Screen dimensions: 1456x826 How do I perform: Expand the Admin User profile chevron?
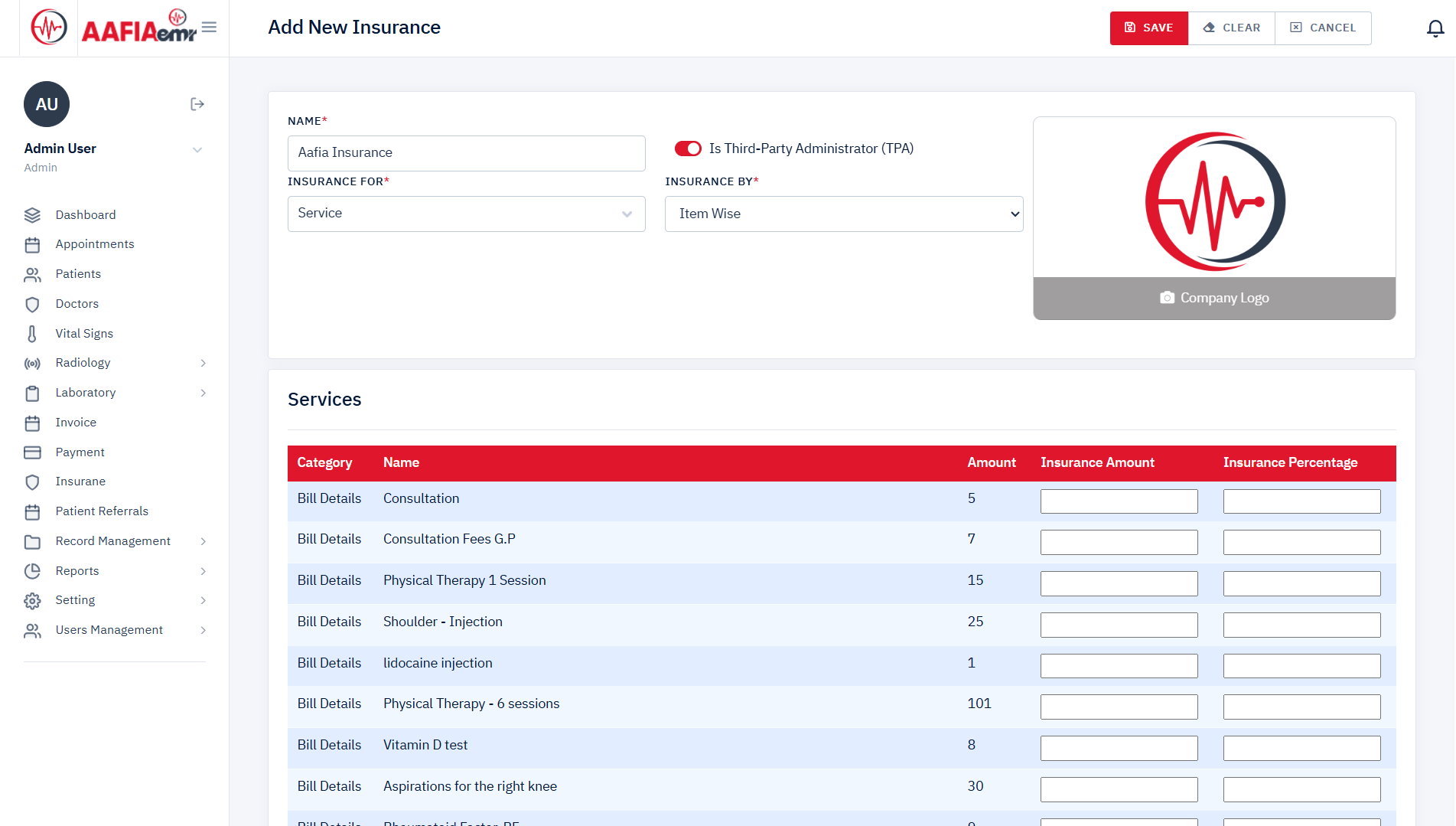point(197,150)
